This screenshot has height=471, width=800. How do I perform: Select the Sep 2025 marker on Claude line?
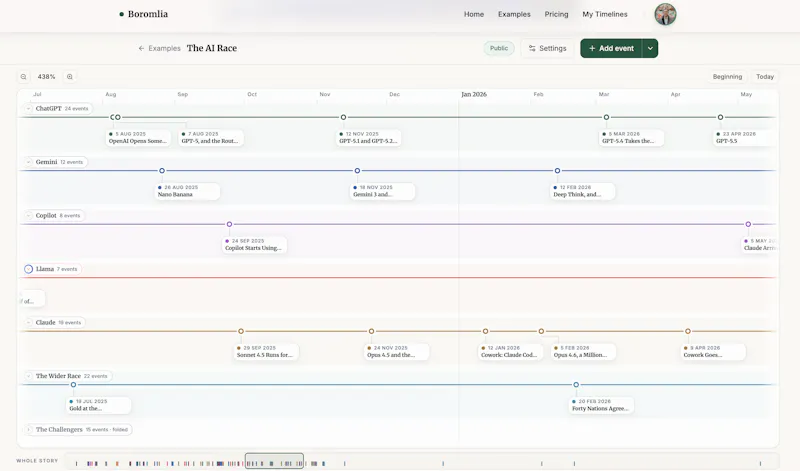[241, 331]
